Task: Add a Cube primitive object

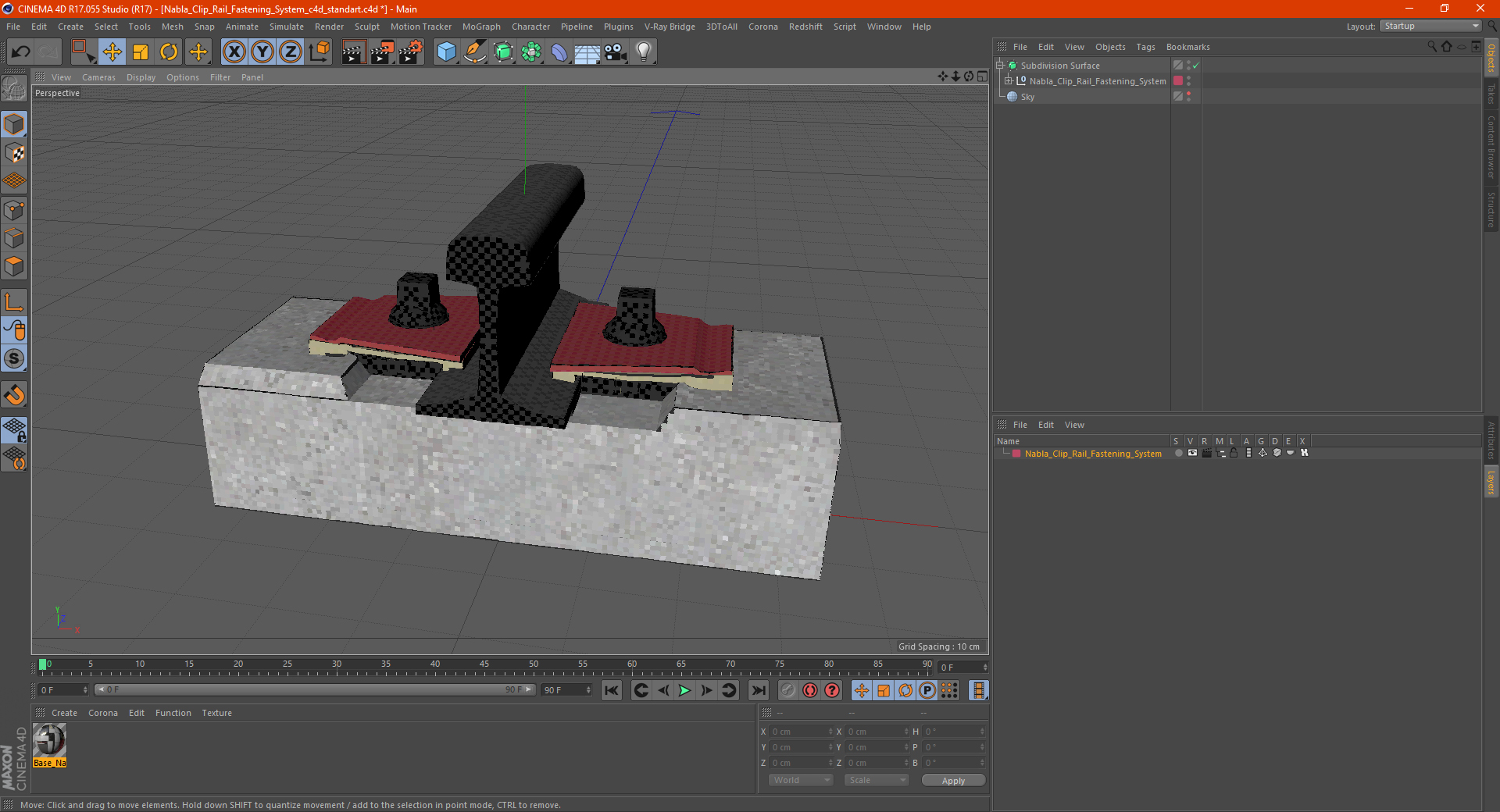Action: click(x=446, y=52)
